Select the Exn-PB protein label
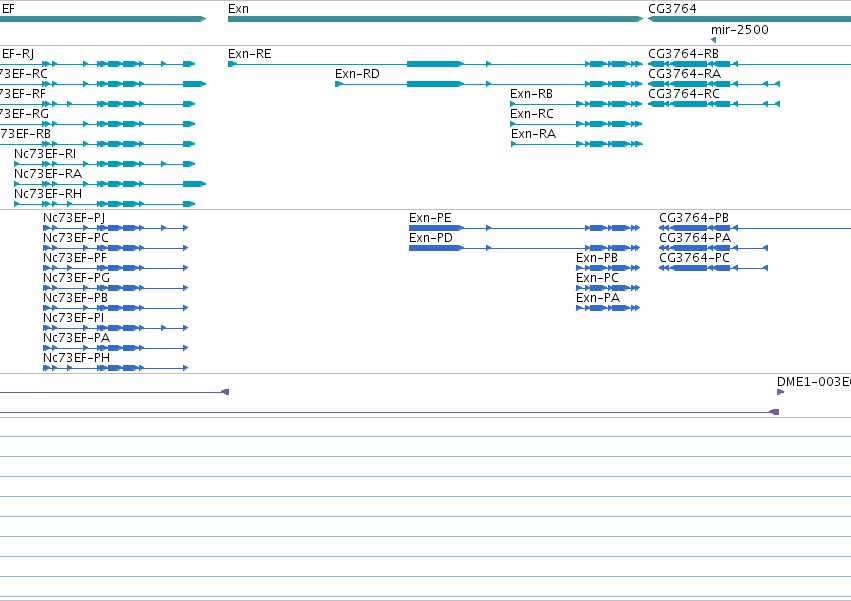Image resolution: width=851 pixels, height=601 pixels. (596, 258)
